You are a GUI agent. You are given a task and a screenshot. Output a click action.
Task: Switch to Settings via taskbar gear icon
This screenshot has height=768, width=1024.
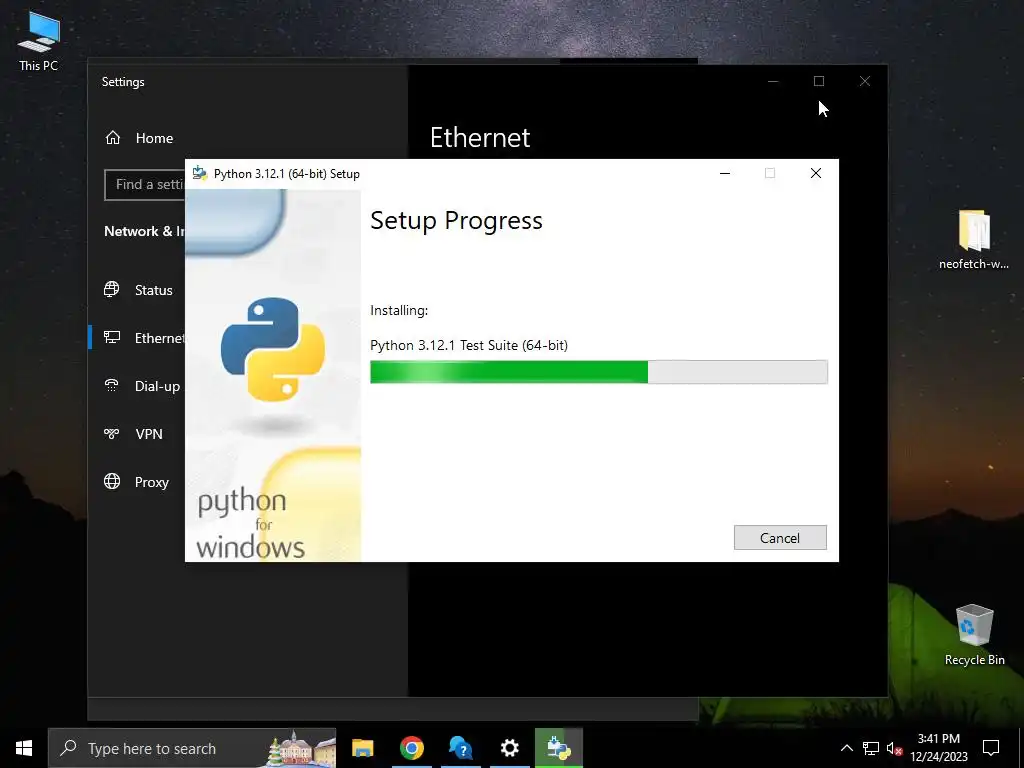(509, 748)
